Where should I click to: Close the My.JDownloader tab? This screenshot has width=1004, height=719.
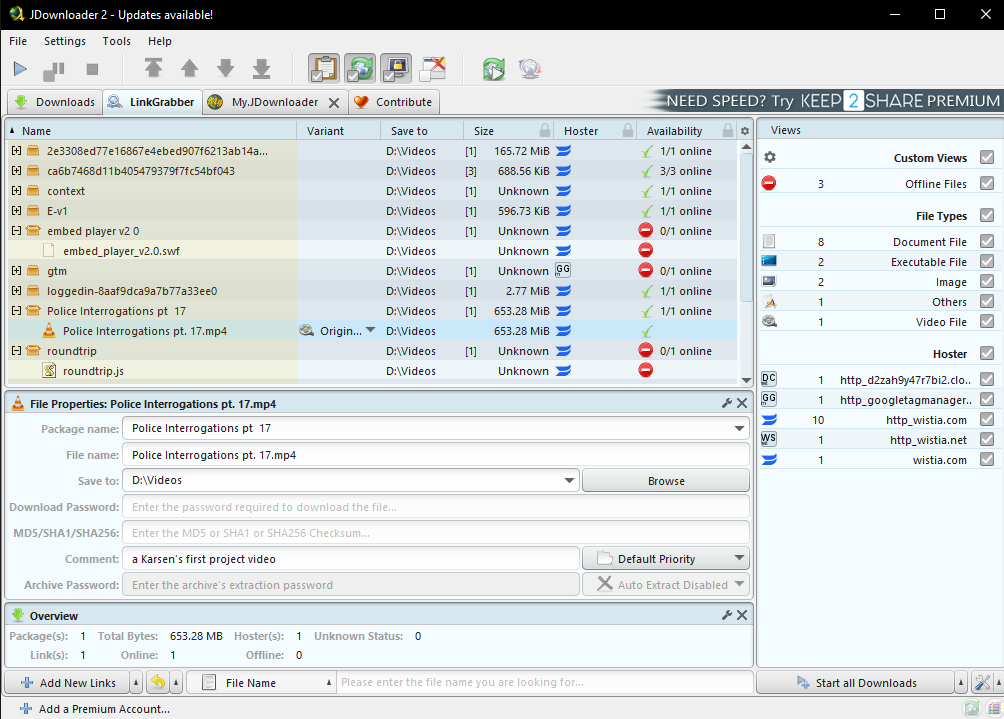334,102
